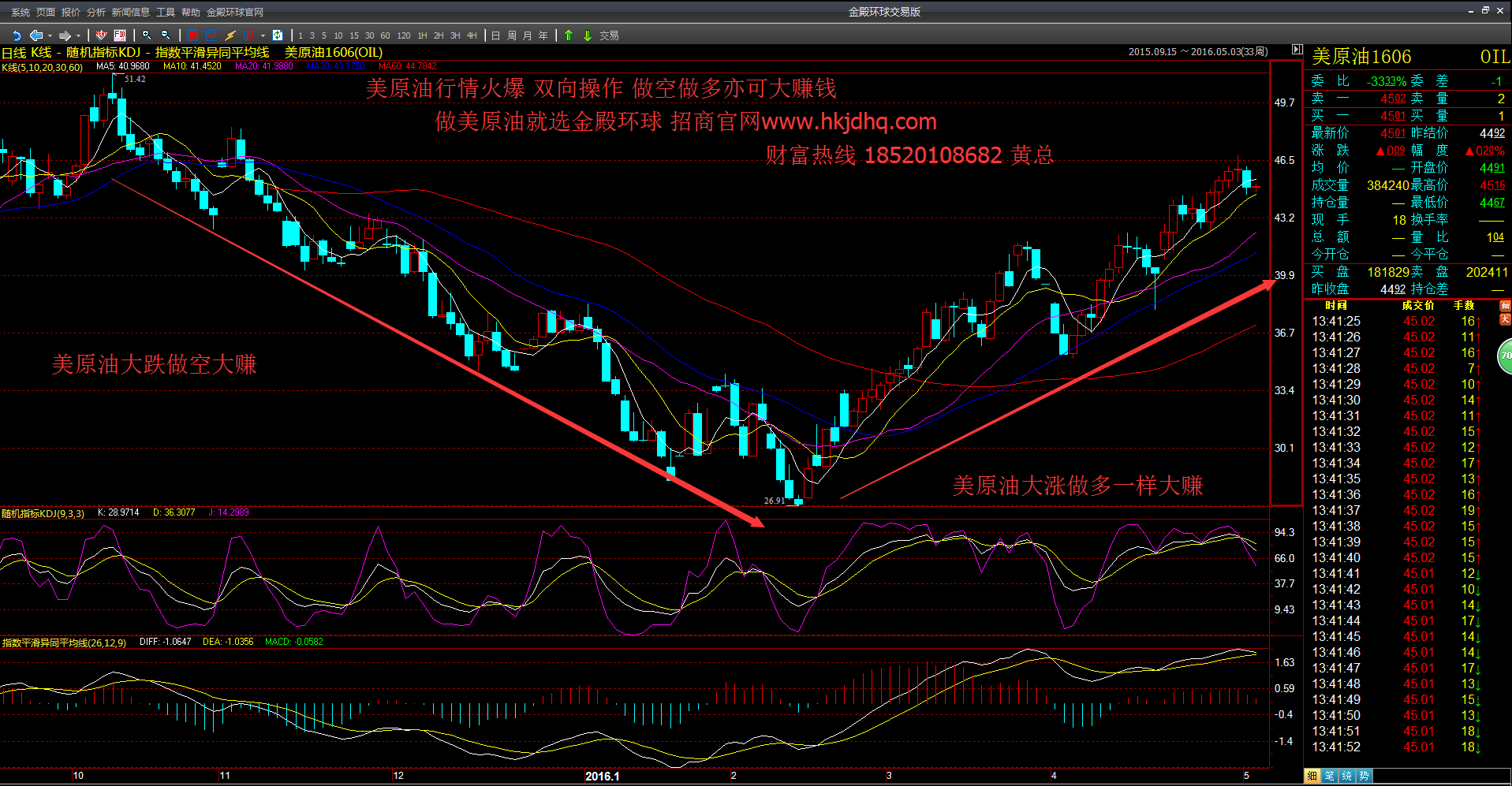Switch to monthly (月) period
1512x786 pixels.
(x=527, y=35)
